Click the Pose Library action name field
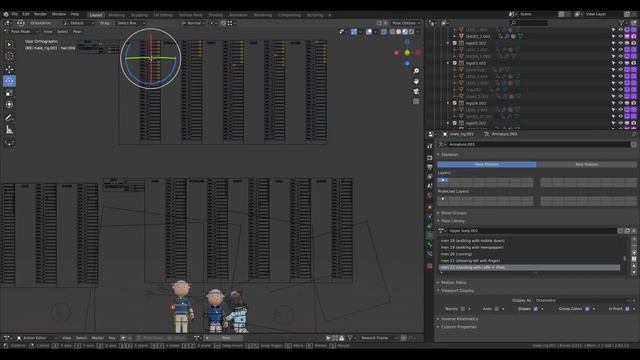This screenshot has width=640, height=360. pos(532,231)
